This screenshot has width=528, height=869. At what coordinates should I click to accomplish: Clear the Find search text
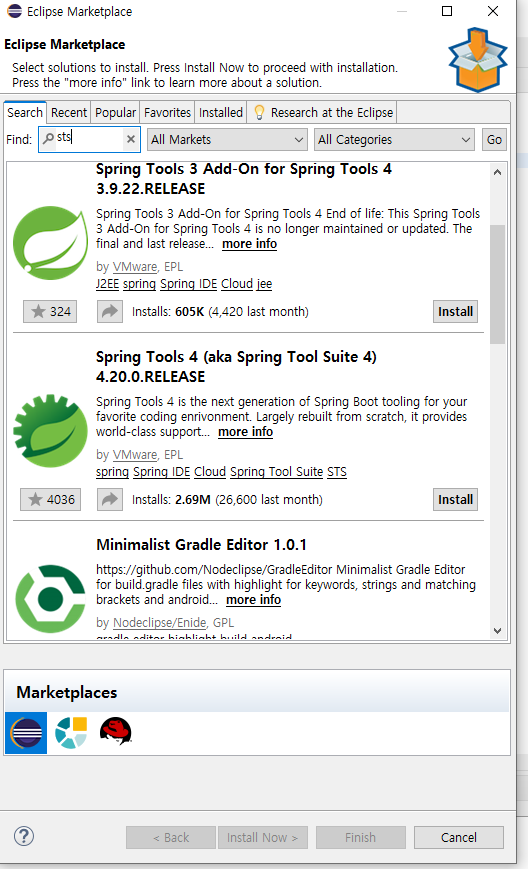[131, 139]
